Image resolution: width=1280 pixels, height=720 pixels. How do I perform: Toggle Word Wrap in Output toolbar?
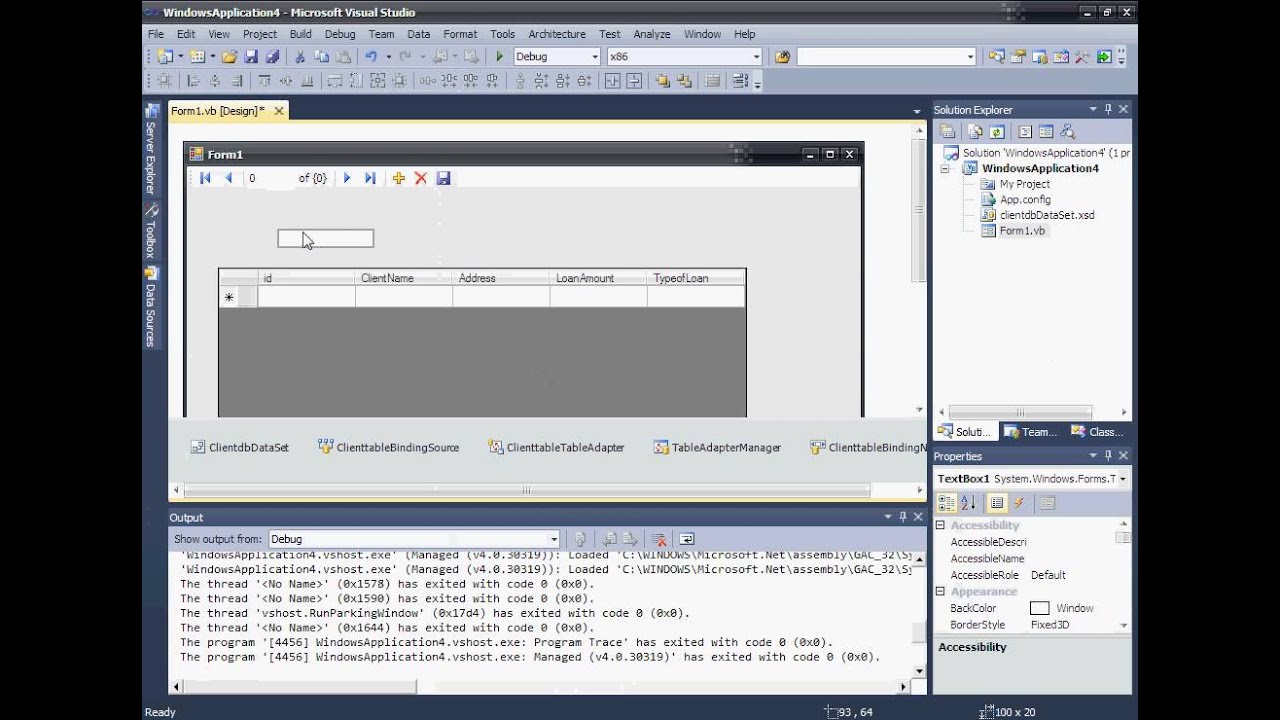[x=687, y=539]
